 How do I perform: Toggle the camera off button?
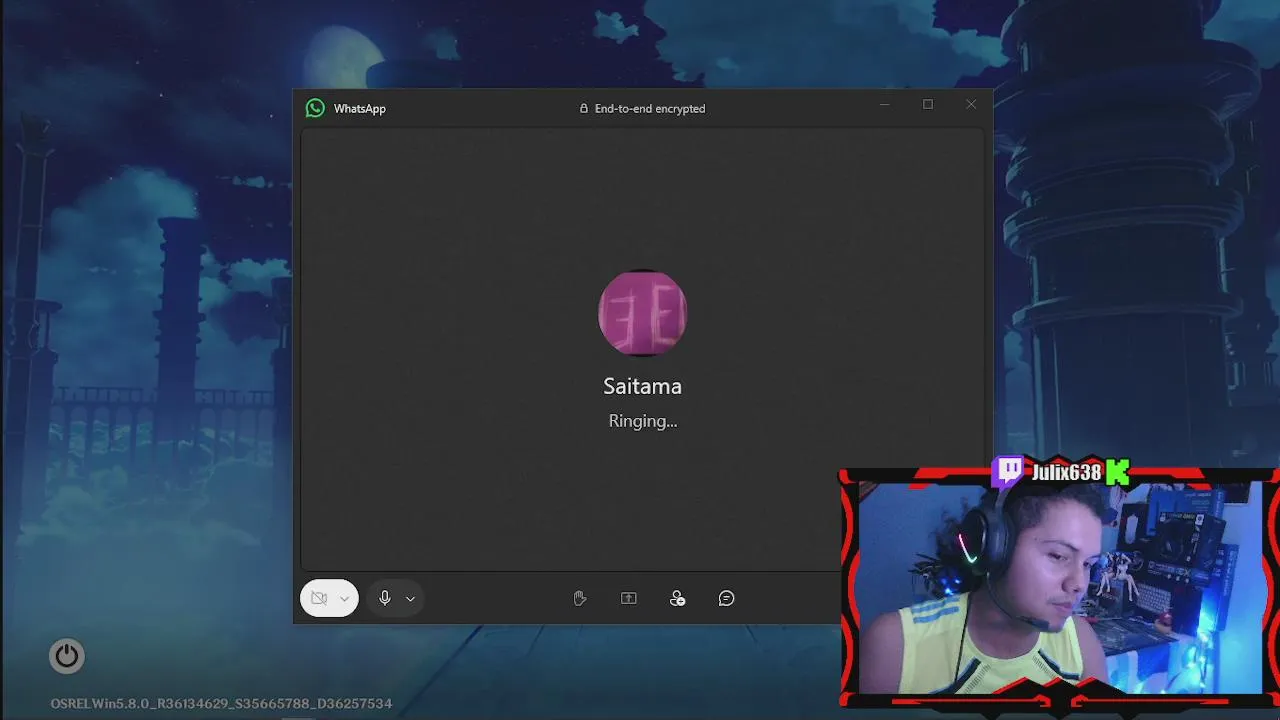click(x=319, y=598)
